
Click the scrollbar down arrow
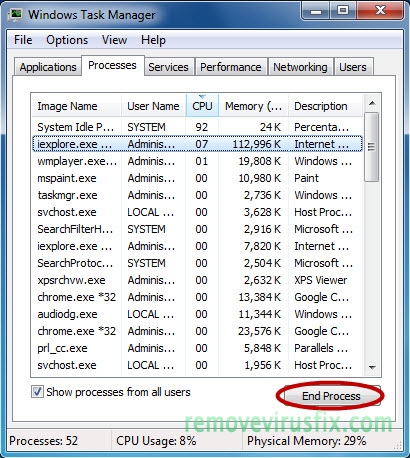pos(372,367)
